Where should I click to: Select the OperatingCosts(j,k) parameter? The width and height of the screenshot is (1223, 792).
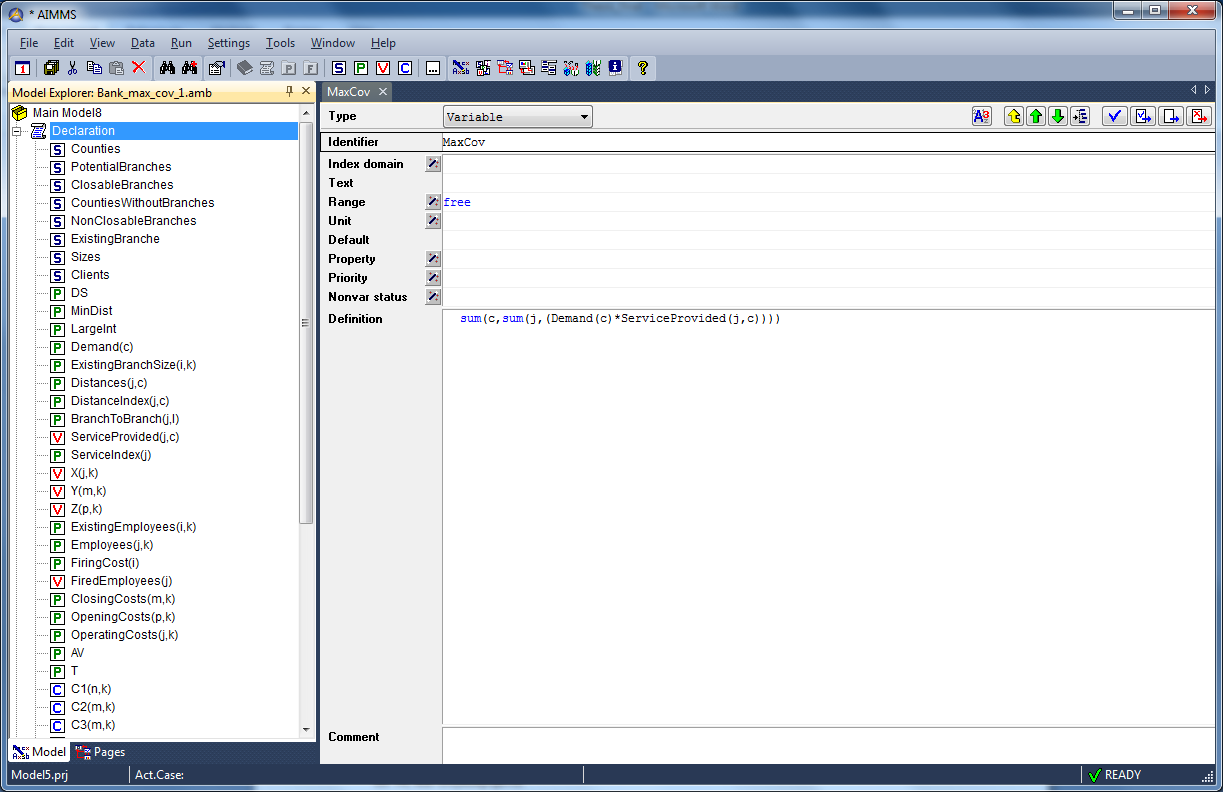124,635
